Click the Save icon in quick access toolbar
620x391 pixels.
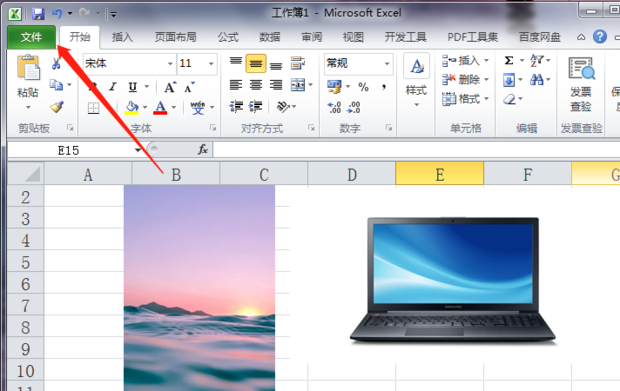coord(38,14)
